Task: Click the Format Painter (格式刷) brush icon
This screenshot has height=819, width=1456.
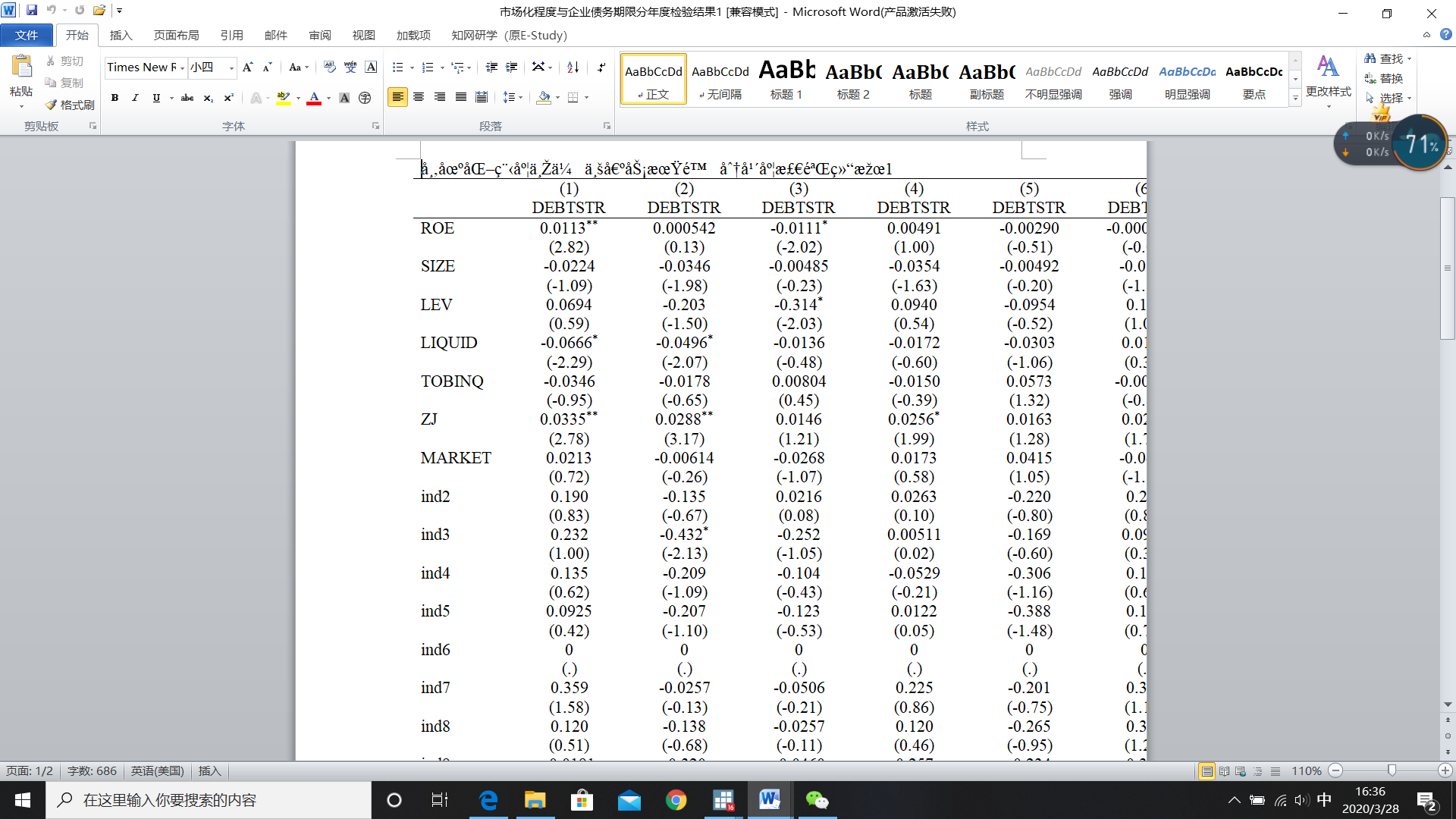Action: click(x=52, y=105)
